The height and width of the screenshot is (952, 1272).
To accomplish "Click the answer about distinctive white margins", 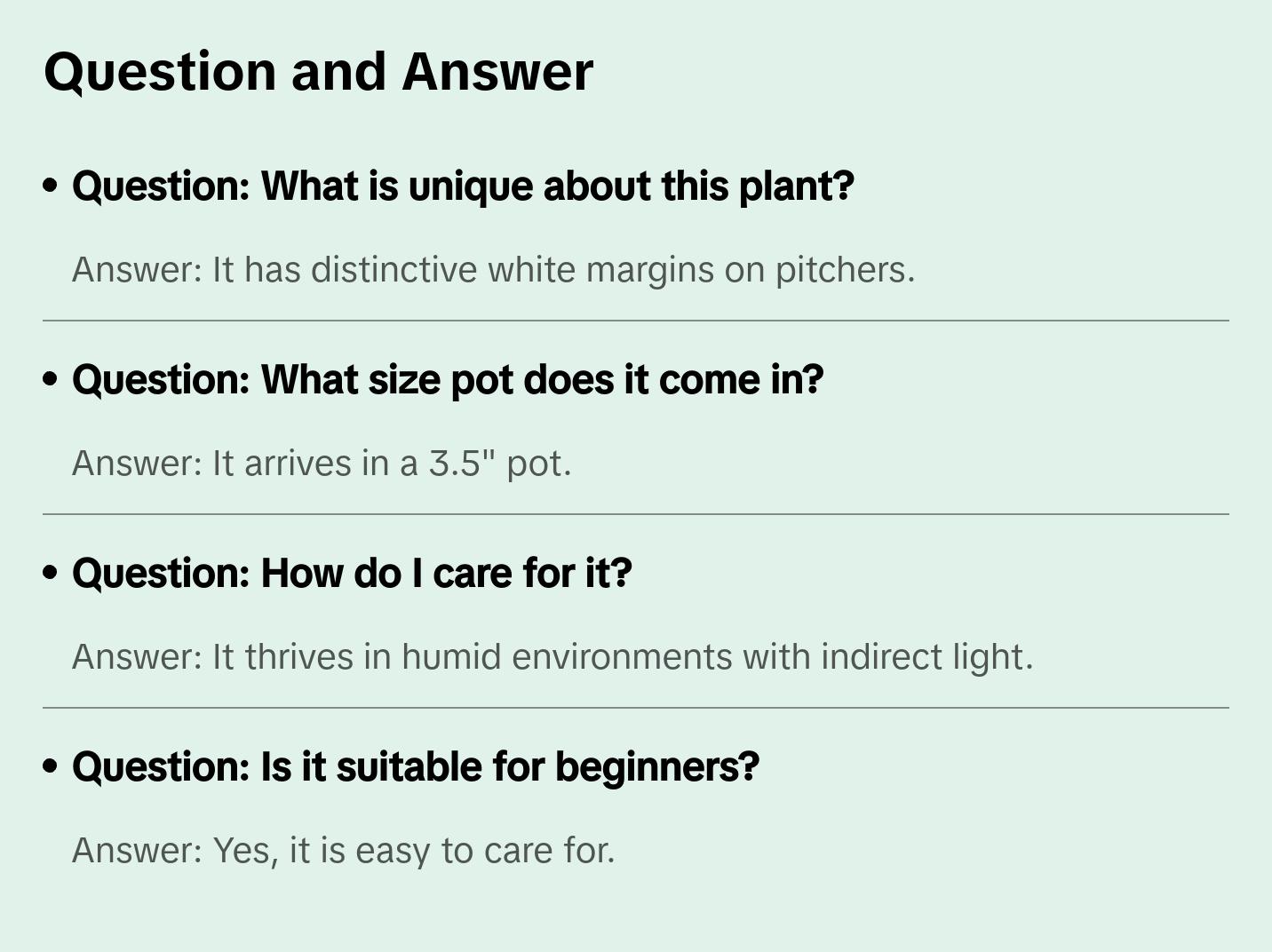I will coord(493,270).
